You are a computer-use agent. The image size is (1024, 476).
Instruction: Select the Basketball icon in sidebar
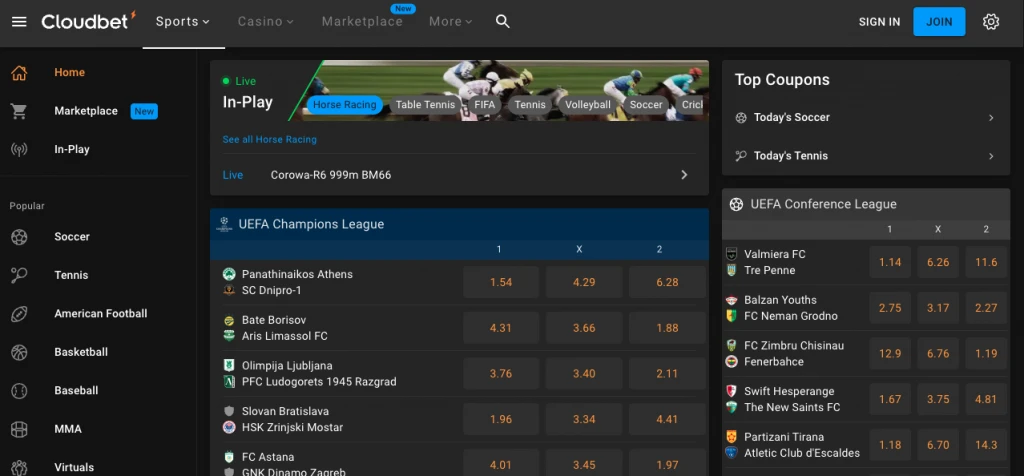(19, 353)
